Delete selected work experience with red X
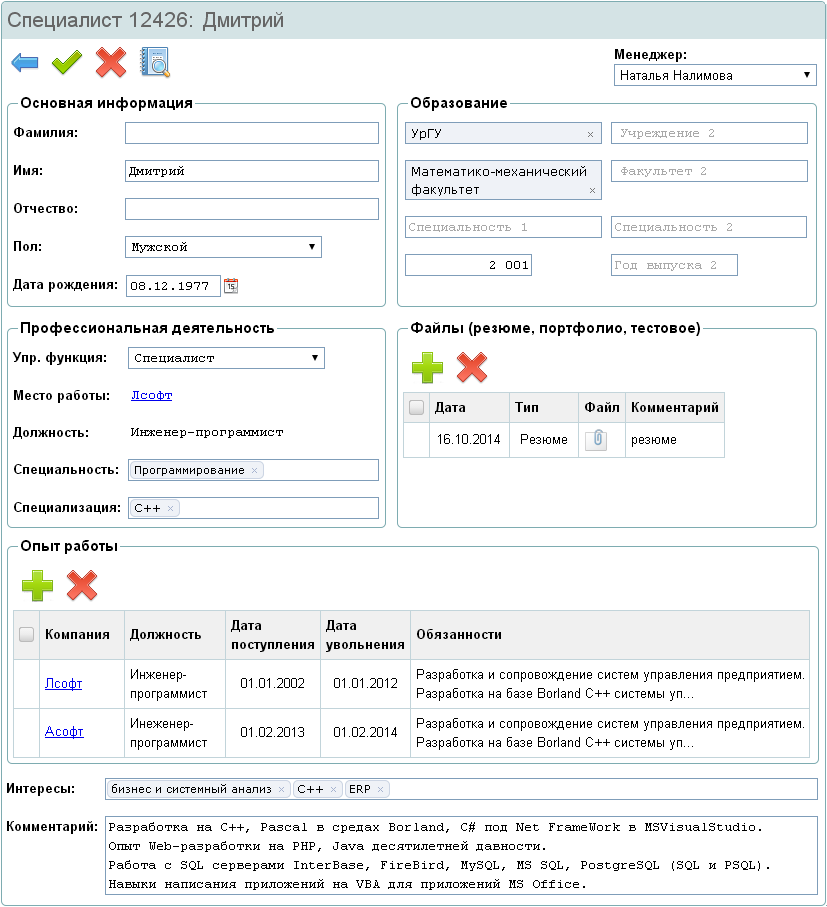Image resolution: width=827 pixels, height=907 pixels. tap(82, 585)
